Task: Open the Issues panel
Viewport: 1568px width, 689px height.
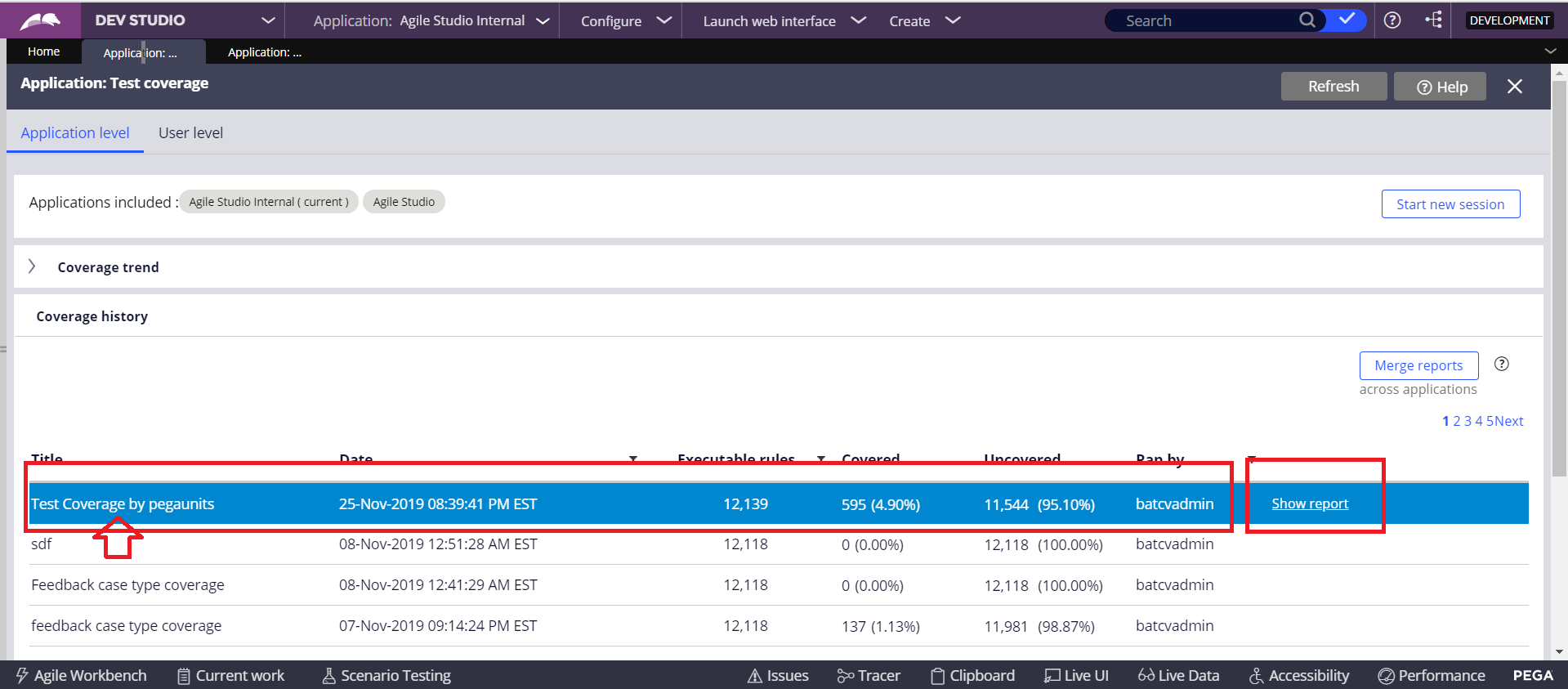Action: (x=778, y=675)
